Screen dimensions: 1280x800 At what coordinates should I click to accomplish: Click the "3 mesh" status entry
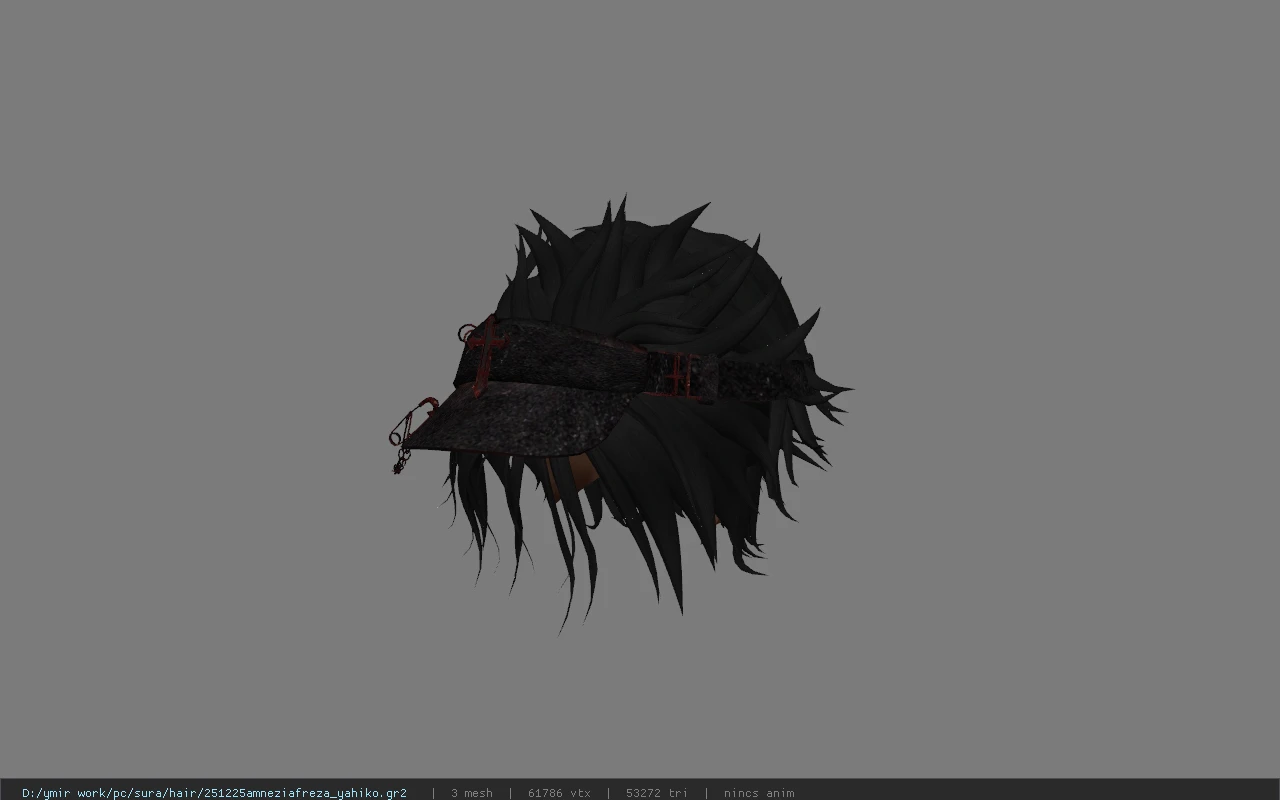point(471,793)
